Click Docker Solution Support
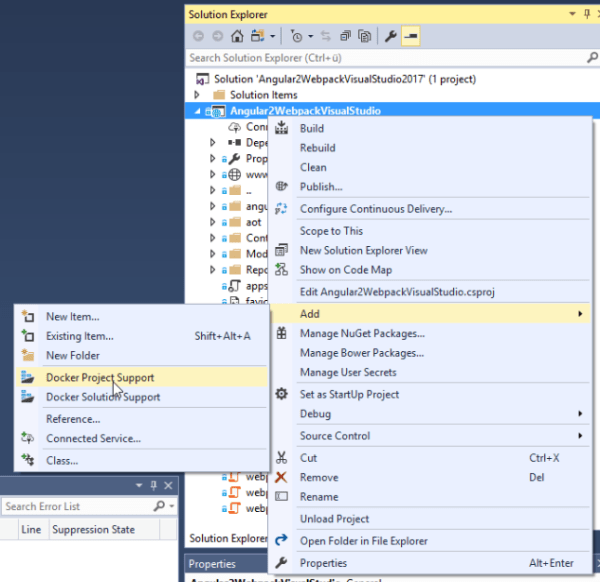 click(x=142, y=397)
